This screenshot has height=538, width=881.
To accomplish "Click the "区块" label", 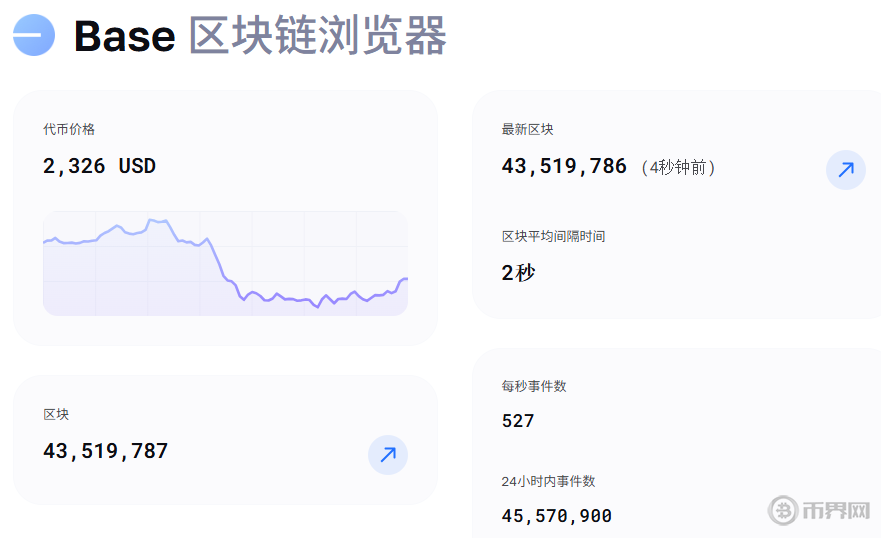I will click(56, 414).
